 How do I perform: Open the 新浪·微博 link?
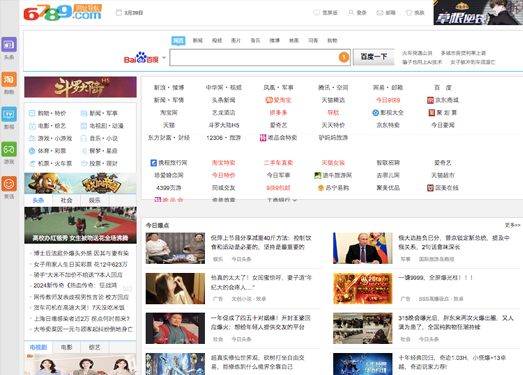pyautogui.click(x=169, y=87)
